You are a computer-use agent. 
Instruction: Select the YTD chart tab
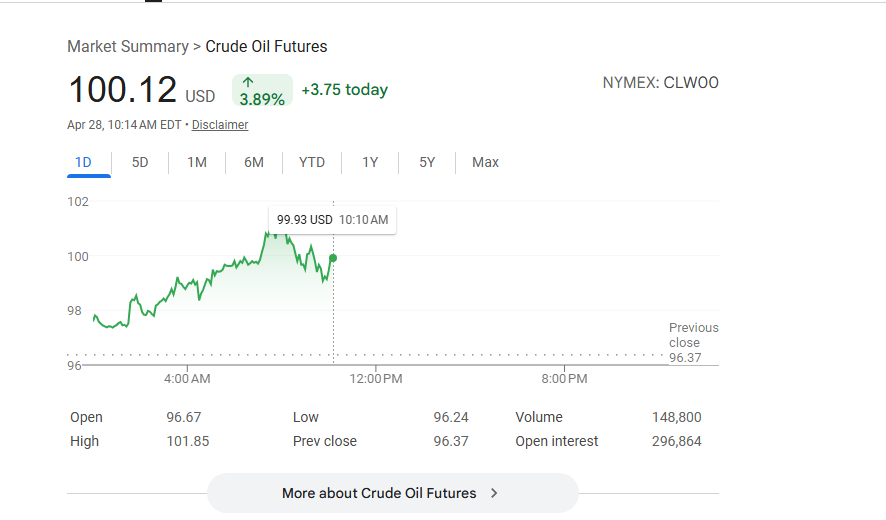point(312,162)
